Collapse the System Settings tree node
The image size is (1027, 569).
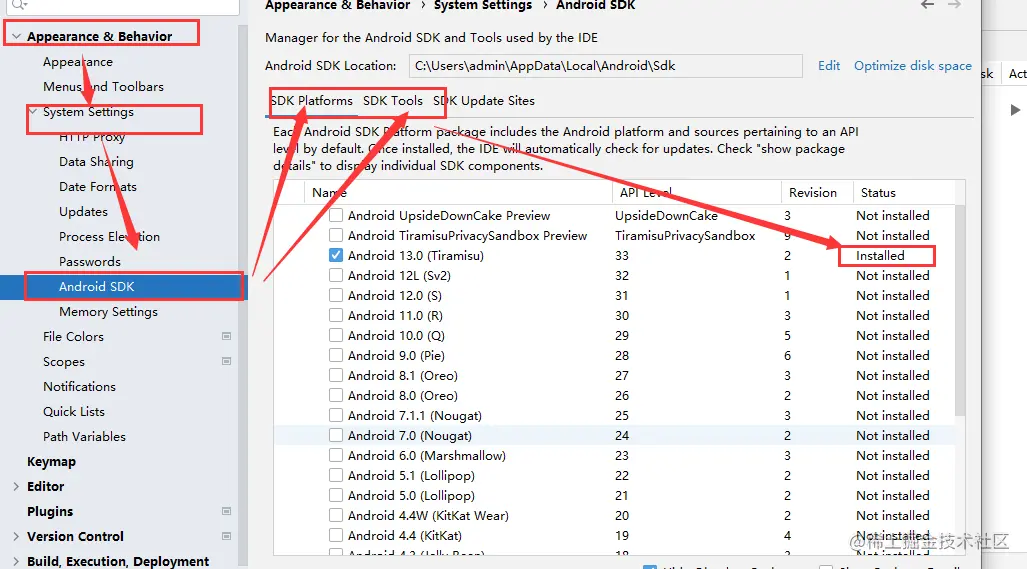point(33,112)
